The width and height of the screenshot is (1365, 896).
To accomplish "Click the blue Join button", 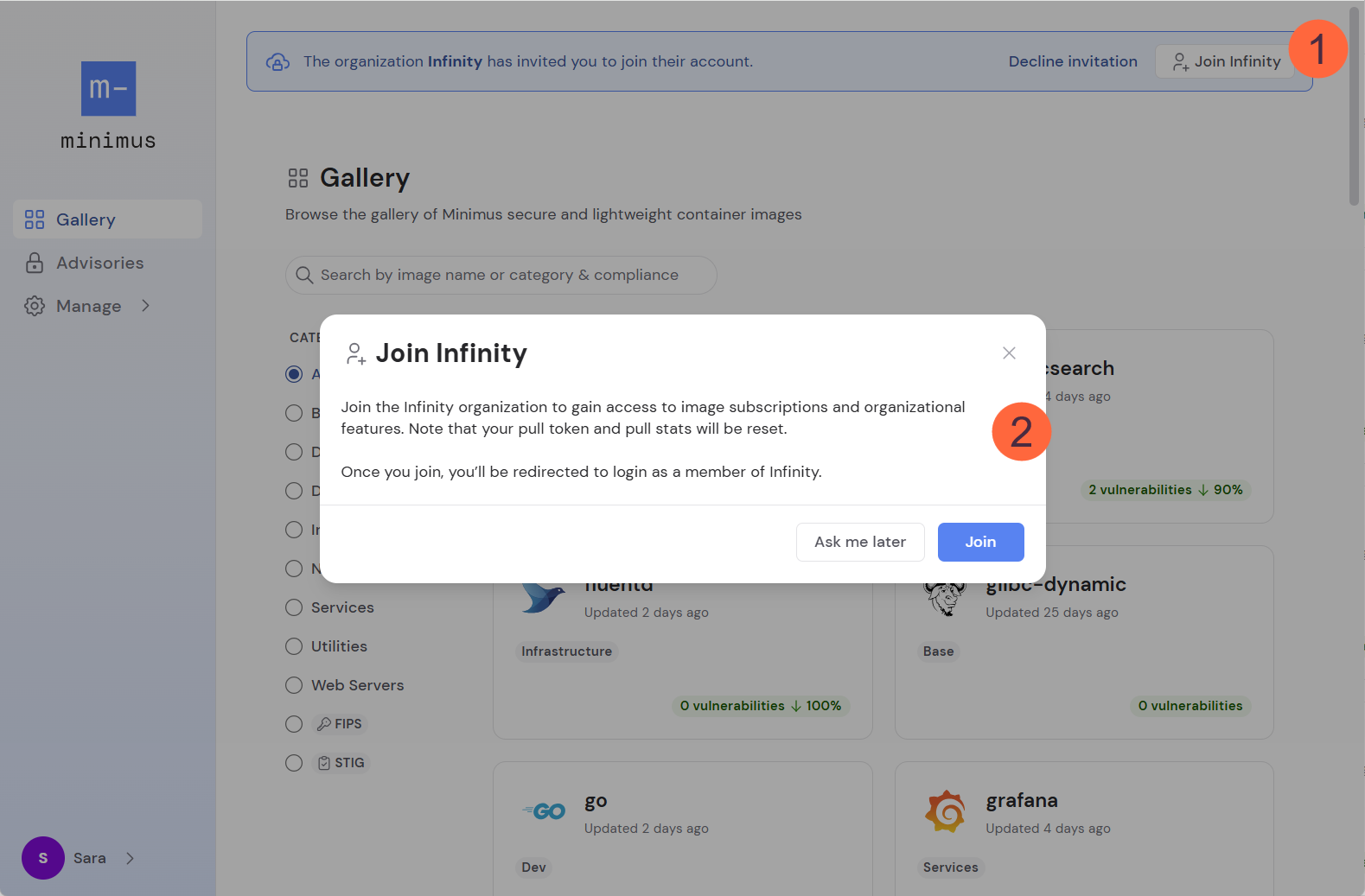I will pos(981,542).
